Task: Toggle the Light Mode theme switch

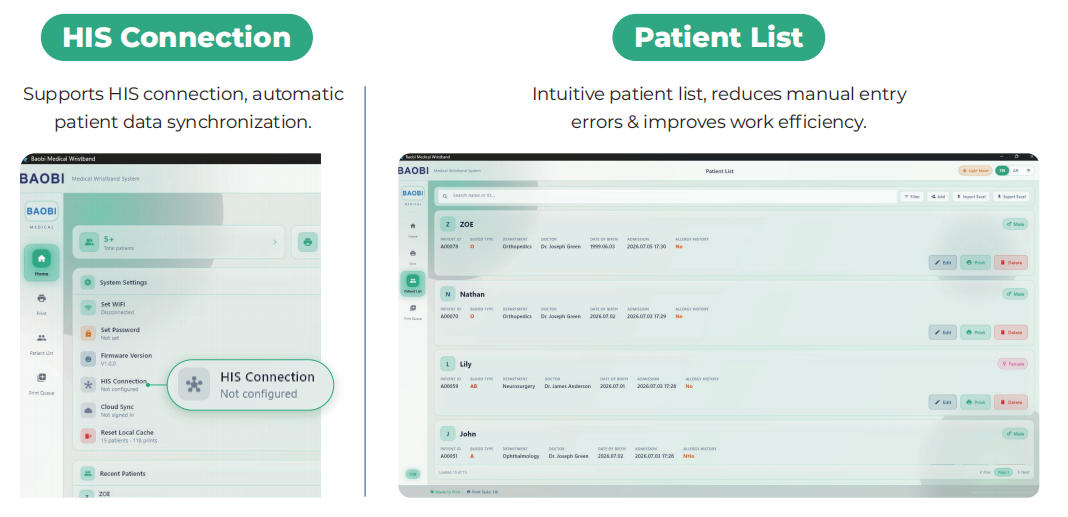Action: point(975,171)
